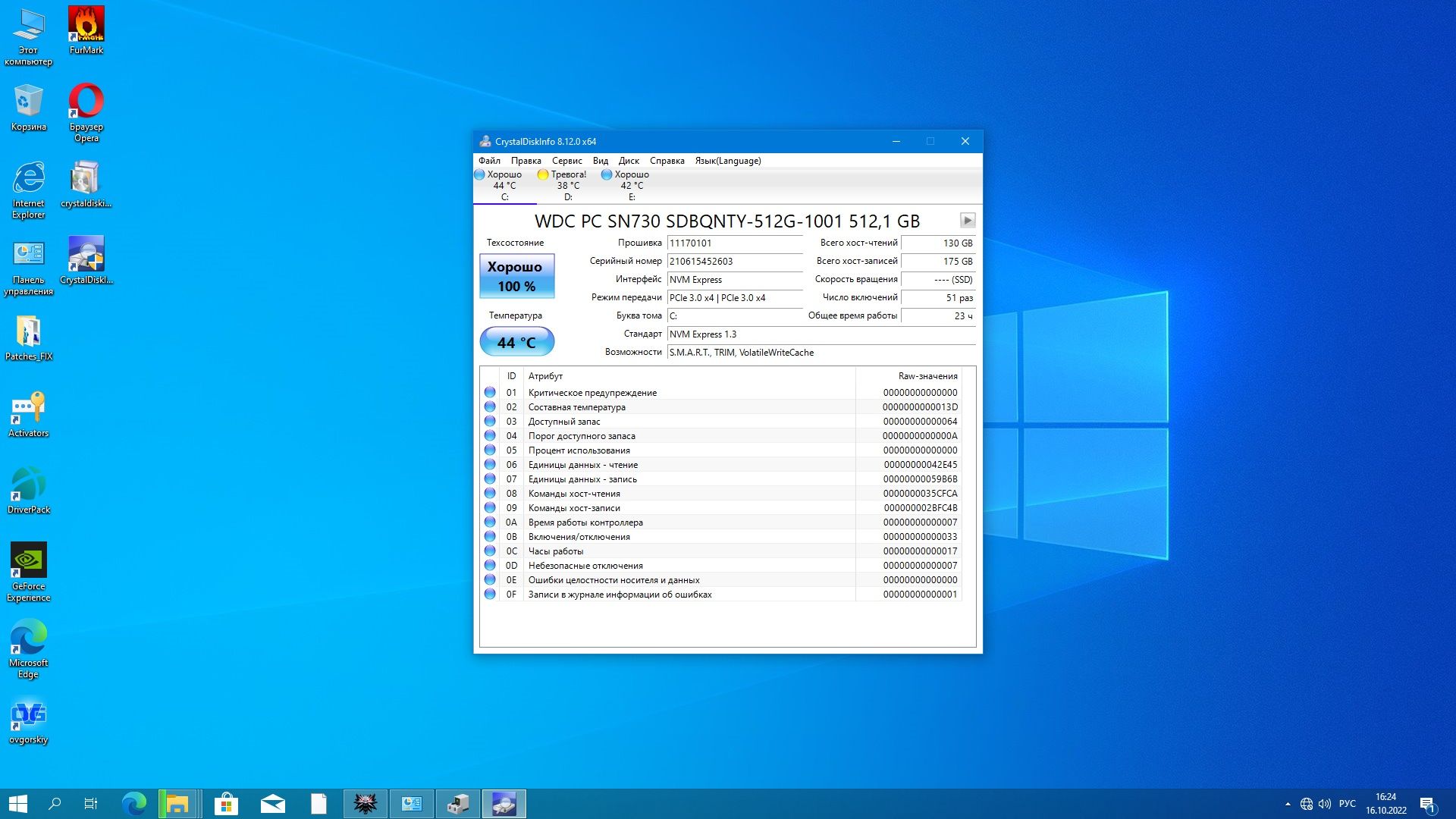The height and width of the screenshot is (819, 1456).
Task: Select drive C: Хорошо 44 °C tab
Action: tap(504, 186)
